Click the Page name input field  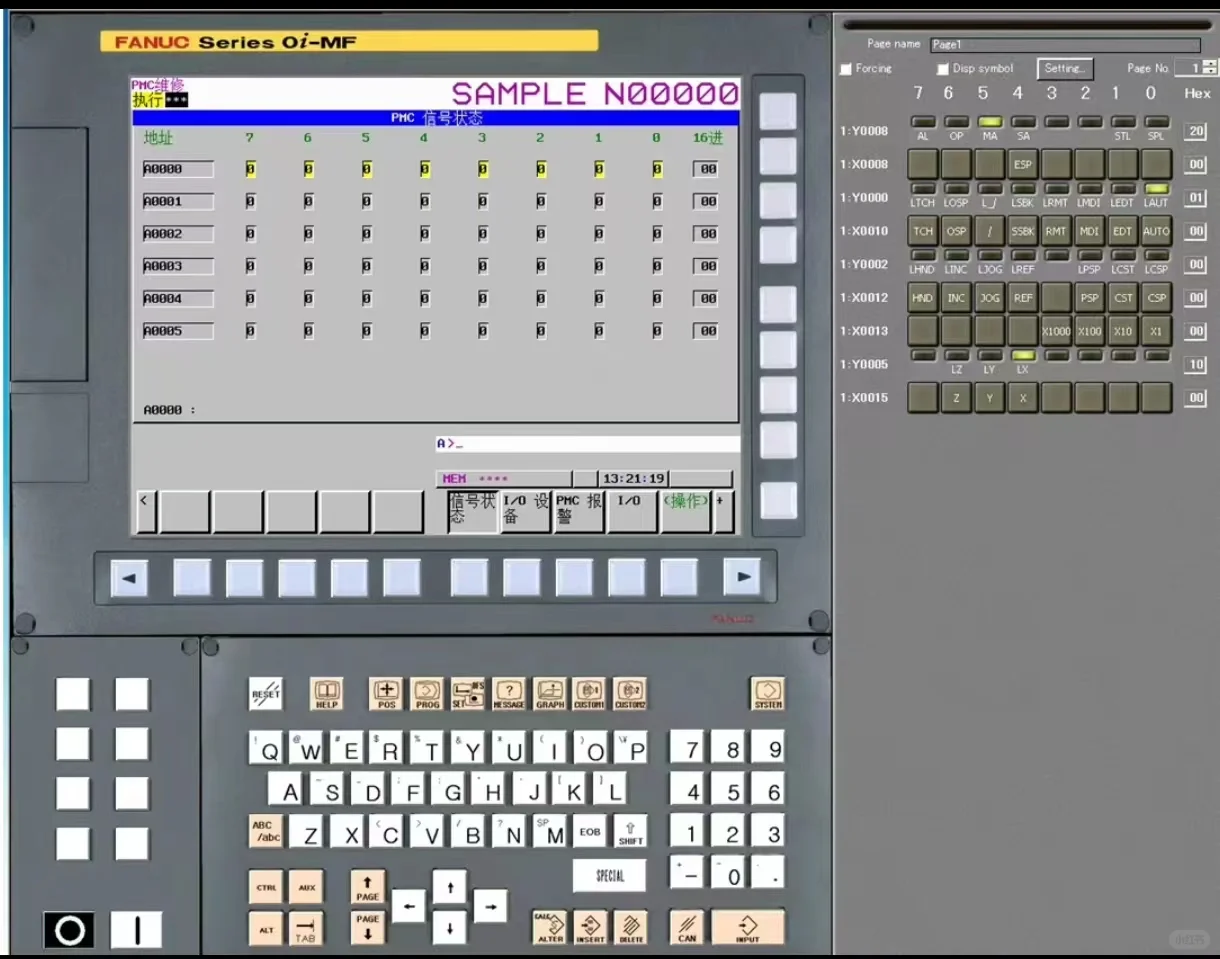click(x=1065, y=45)
